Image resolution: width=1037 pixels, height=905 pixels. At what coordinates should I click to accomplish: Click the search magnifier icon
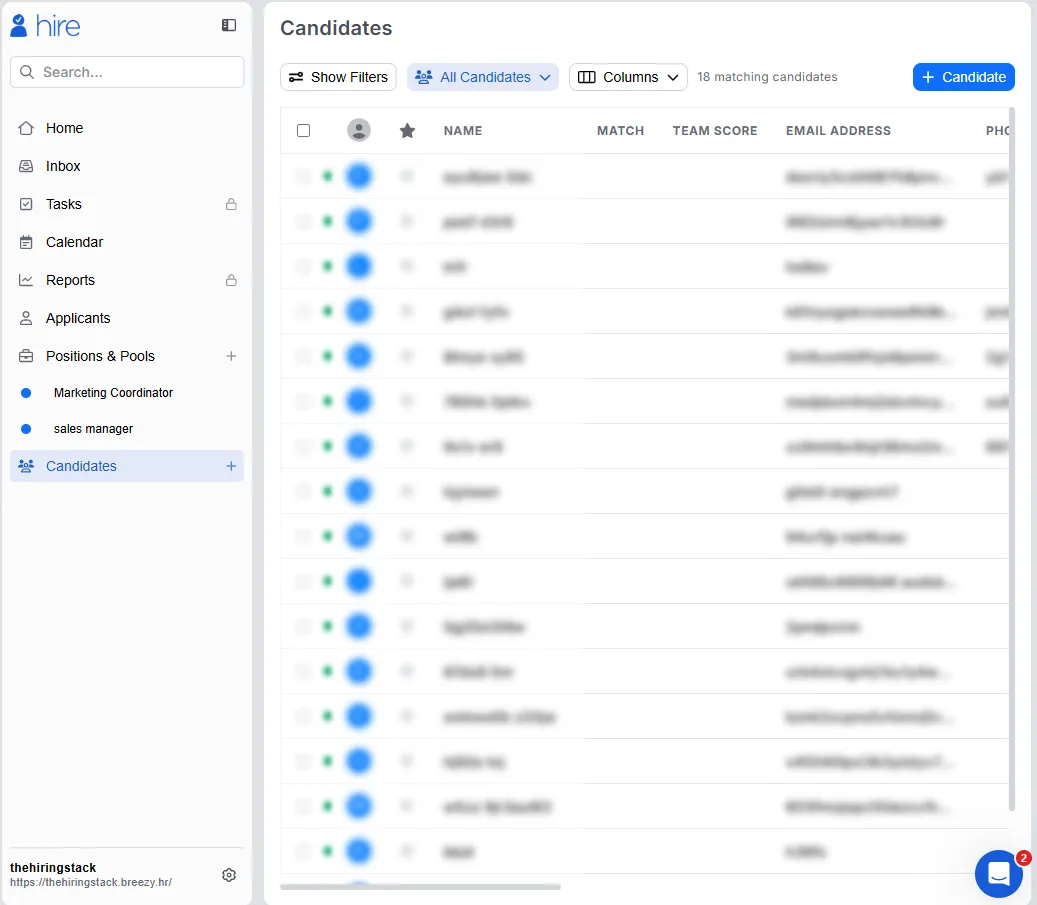(26, 72)
